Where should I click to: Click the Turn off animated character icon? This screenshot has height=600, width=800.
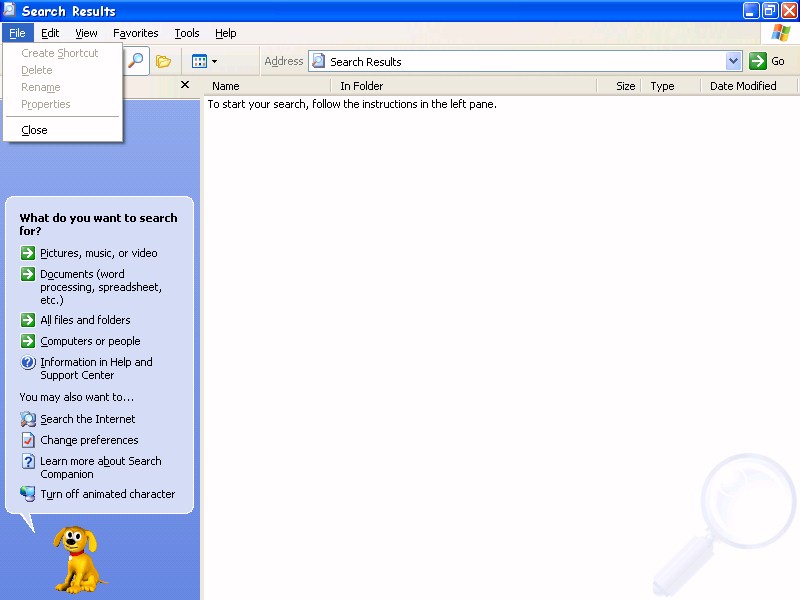coord(28,494)
